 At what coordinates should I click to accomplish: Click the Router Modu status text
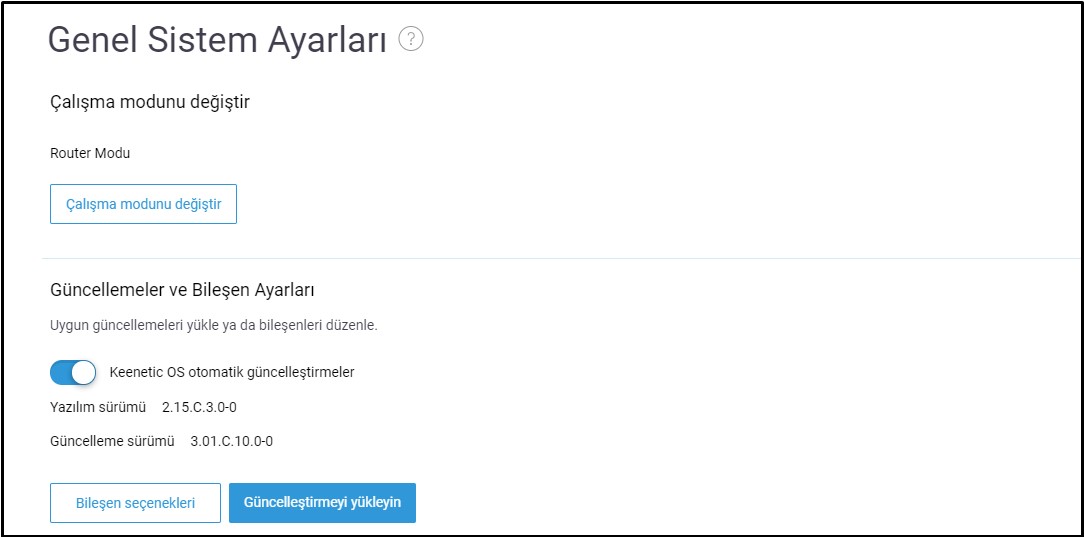pyautogui.click(x=90, y=153)
